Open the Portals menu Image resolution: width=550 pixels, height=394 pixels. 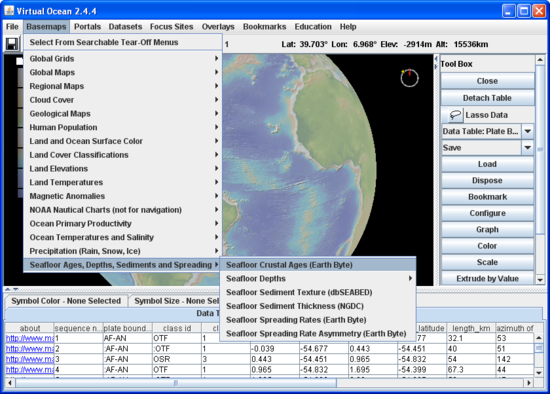click(x=87, y=27)
